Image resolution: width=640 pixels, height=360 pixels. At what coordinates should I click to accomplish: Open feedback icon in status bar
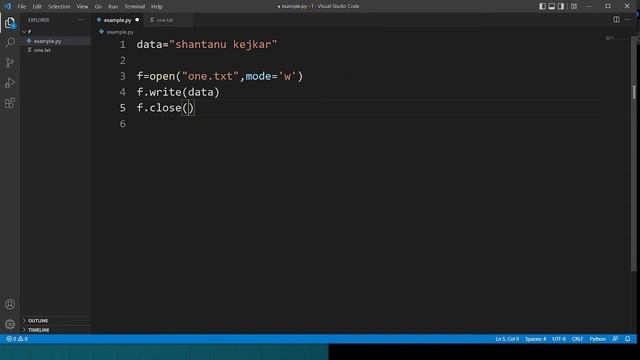(x=615, y=339)
